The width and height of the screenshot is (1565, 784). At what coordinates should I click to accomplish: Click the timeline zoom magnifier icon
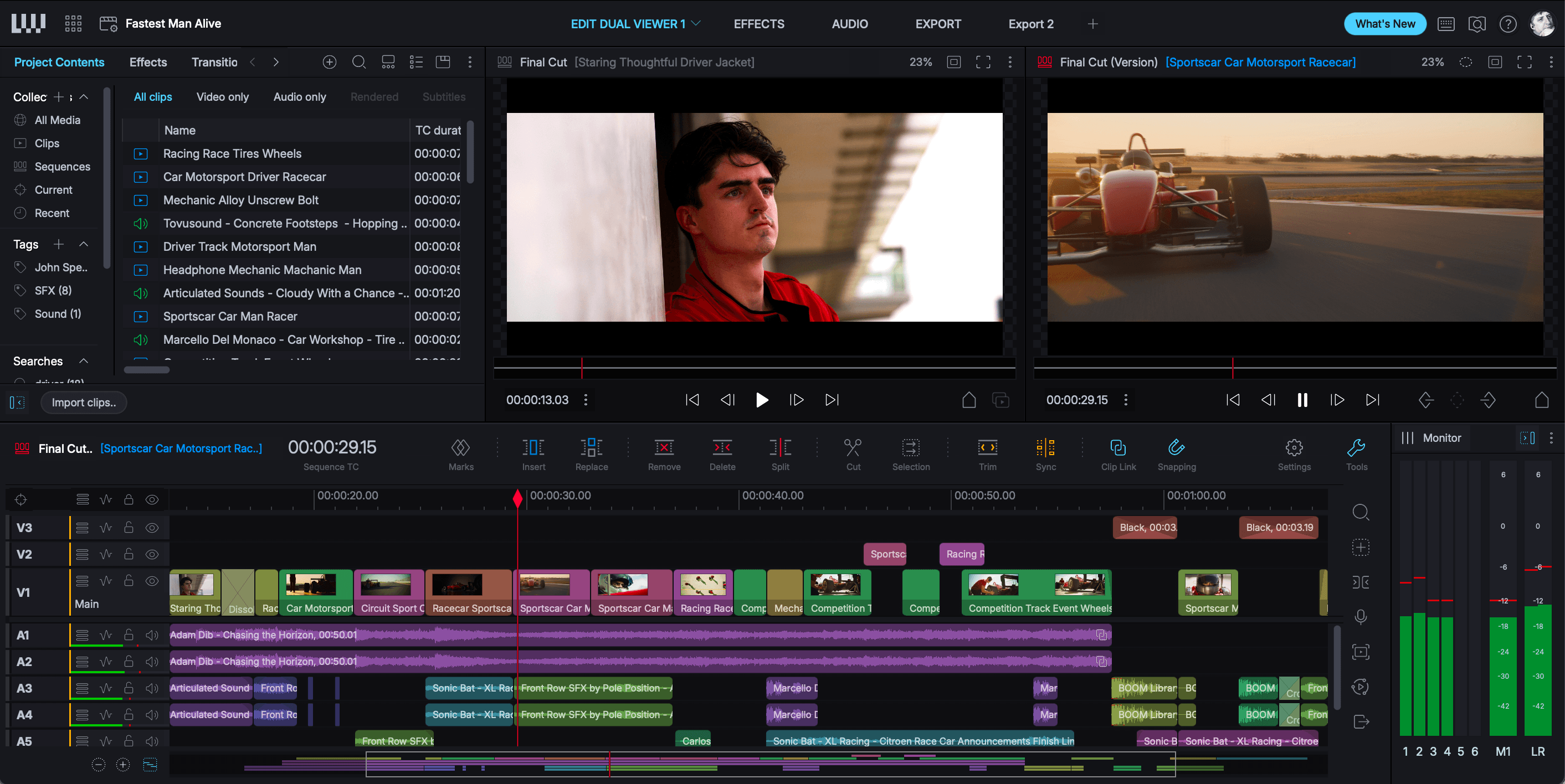click(x=1361, y=513)
